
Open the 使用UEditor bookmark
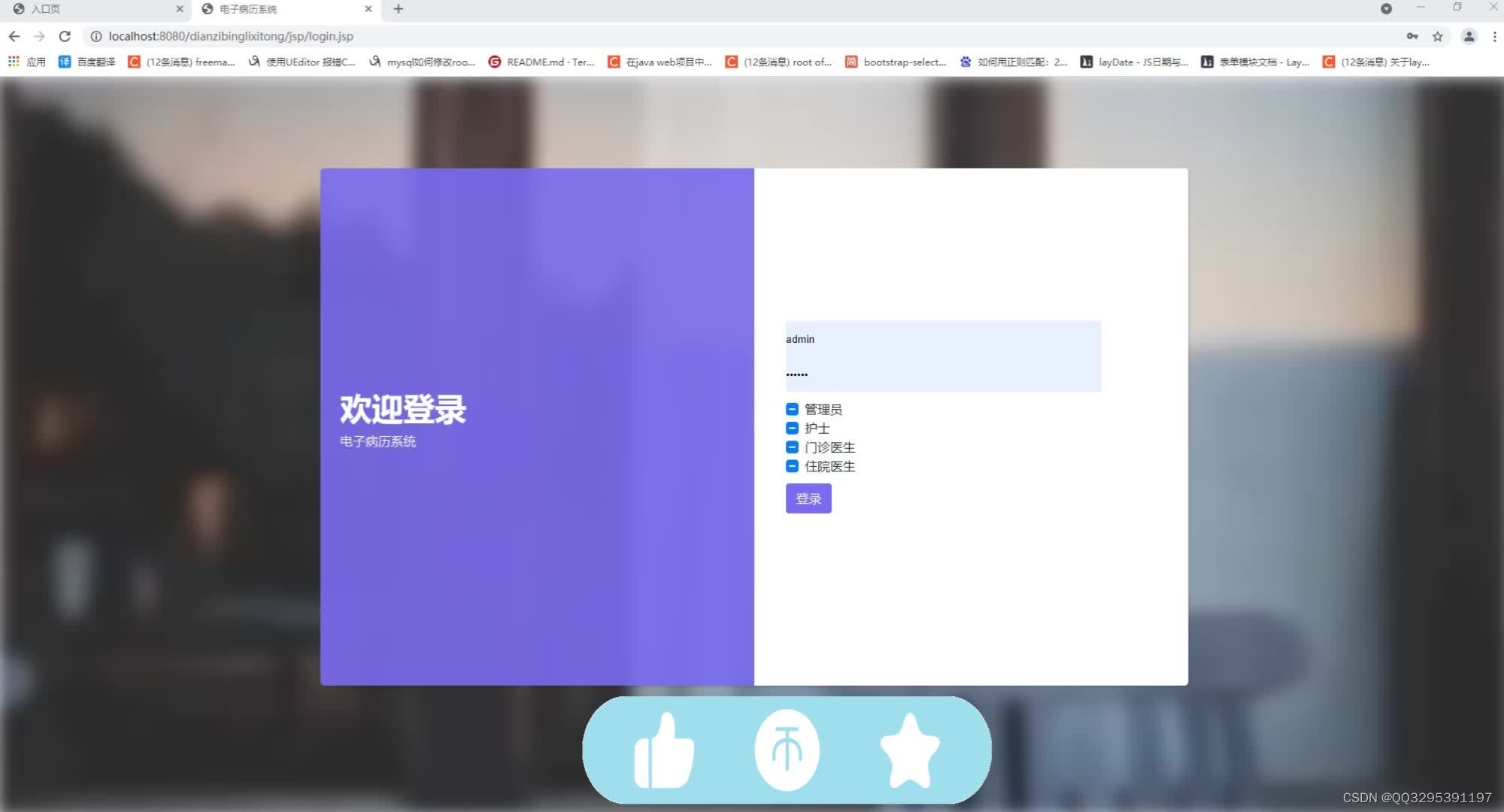pyautogui.click(x=302, y=62)
